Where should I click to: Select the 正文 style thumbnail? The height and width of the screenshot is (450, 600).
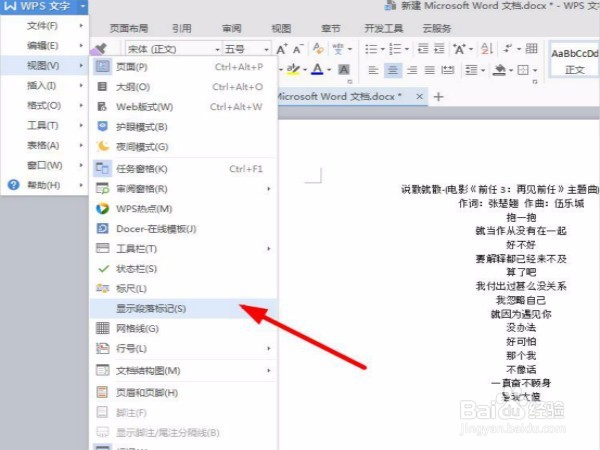pos(574,61)
